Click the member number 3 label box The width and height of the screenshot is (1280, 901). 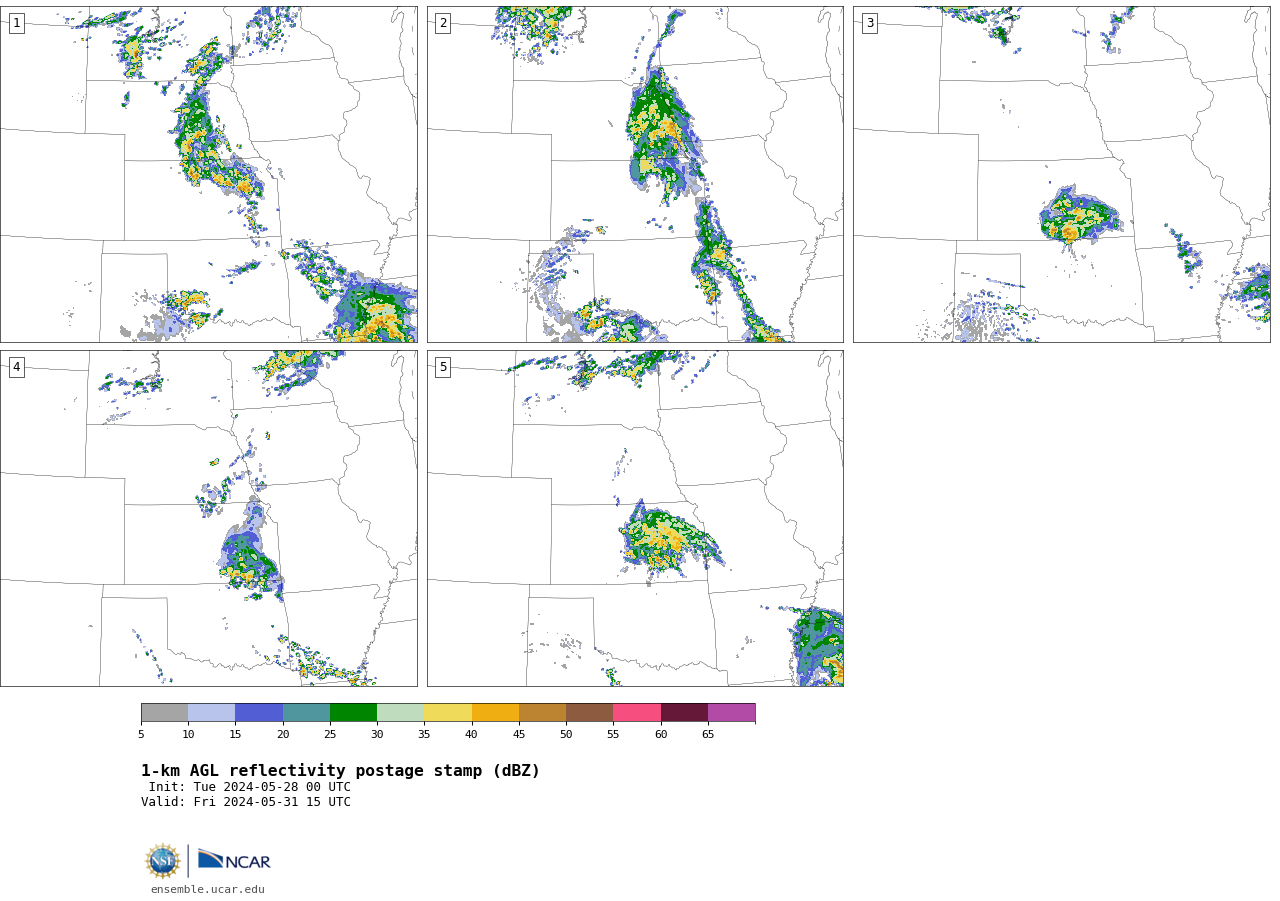coord(870,23)
